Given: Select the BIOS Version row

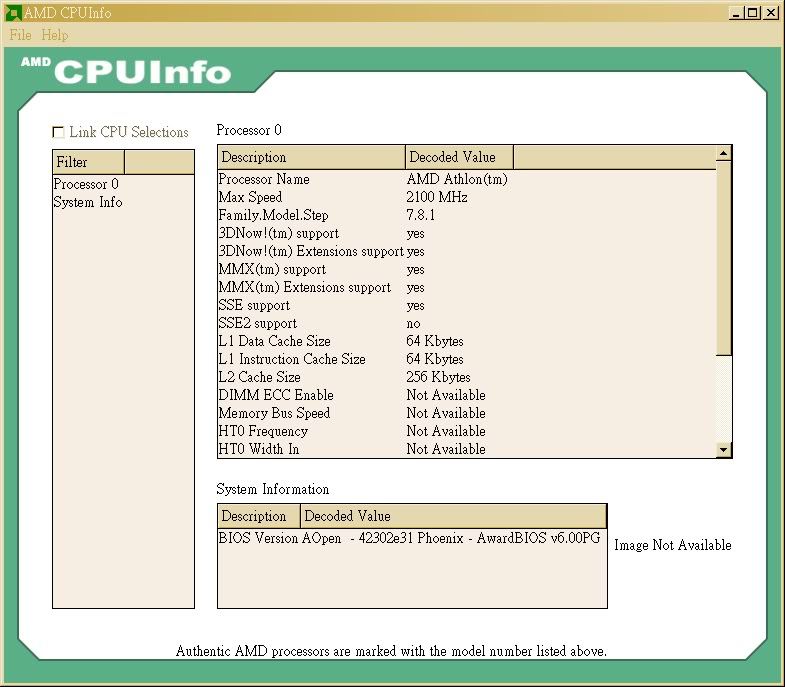Looking at the screenshot, I should click(413, 538).
